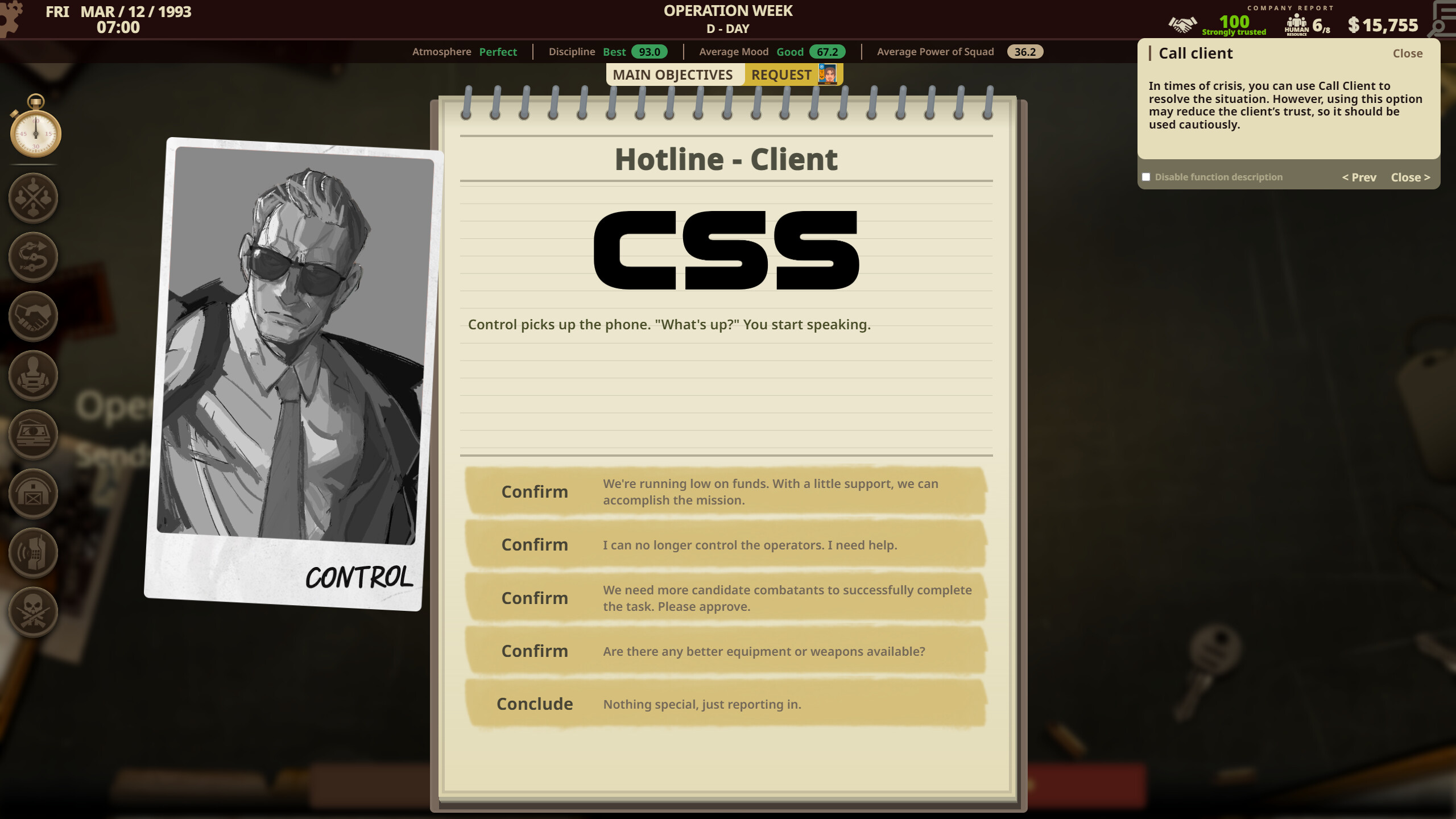Click the hotline phone icon
The width and height of the screenshot is (1456, 819).
click(33, 552)
